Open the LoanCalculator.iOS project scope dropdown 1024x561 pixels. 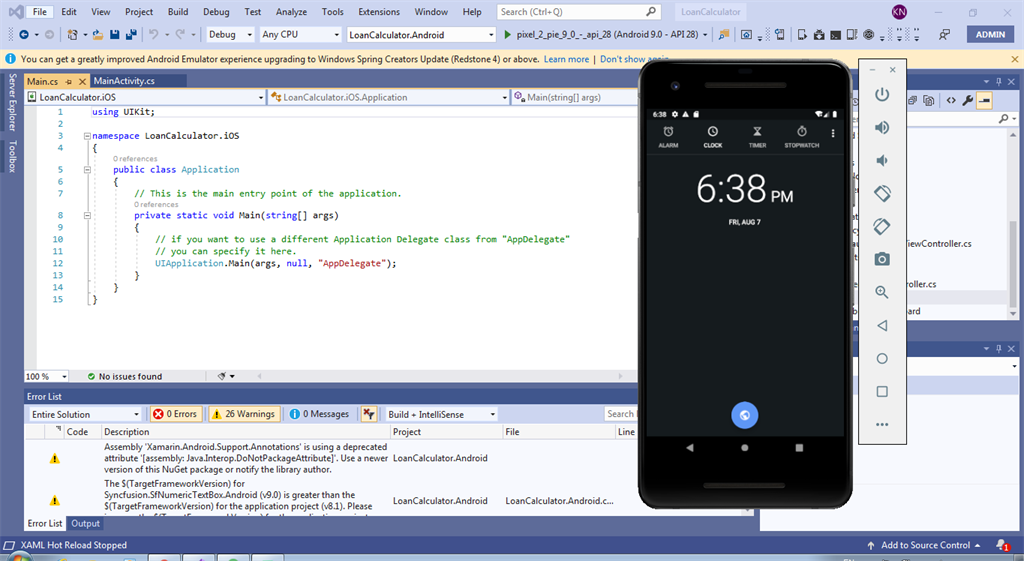pyautogui.click(x=146, y=97)
